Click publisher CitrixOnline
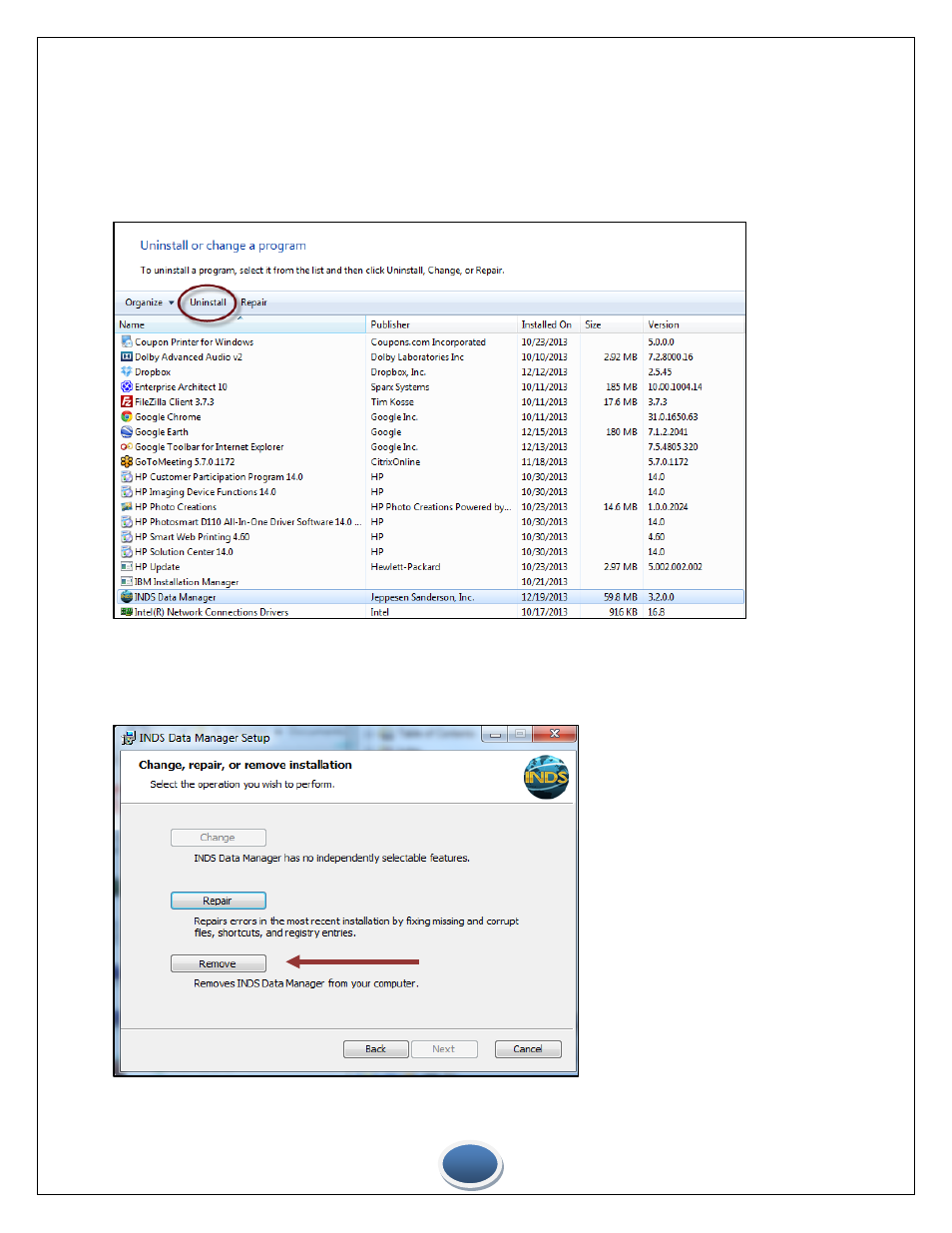The height and width of the screenshot is (1233, 952). tap(395, 462)
